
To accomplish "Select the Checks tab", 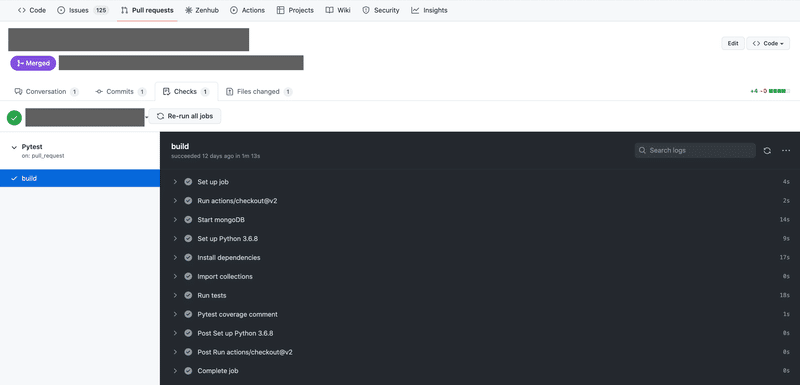I will (x=186, y=92).
